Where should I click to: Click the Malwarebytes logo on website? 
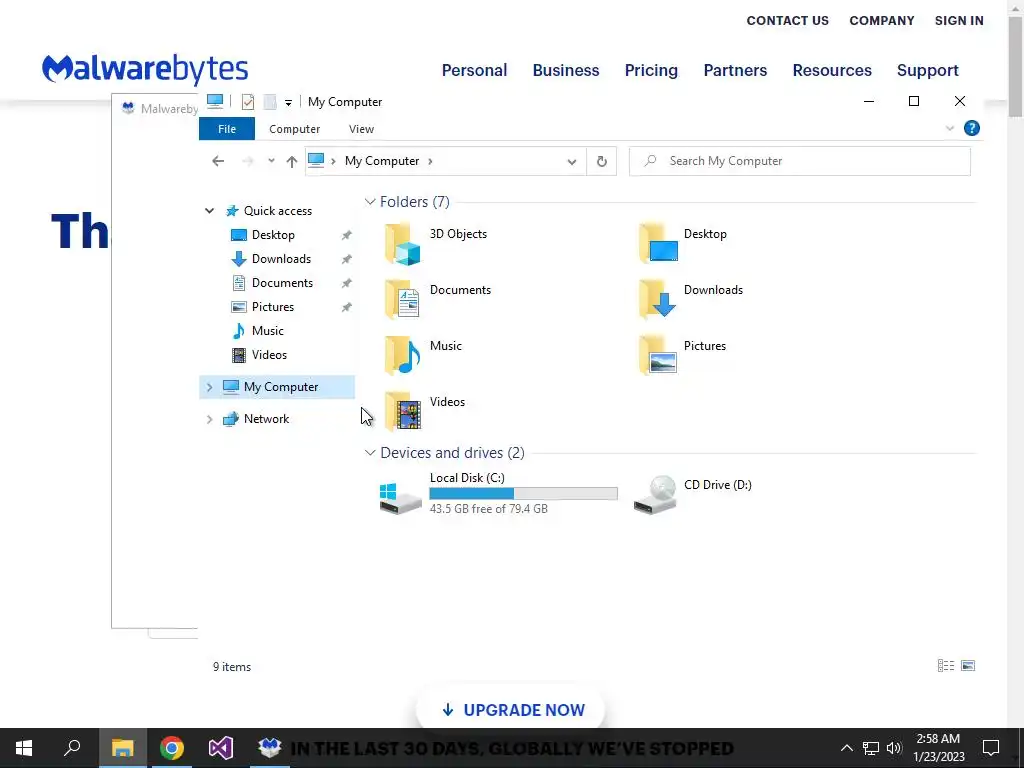point(145,69)
